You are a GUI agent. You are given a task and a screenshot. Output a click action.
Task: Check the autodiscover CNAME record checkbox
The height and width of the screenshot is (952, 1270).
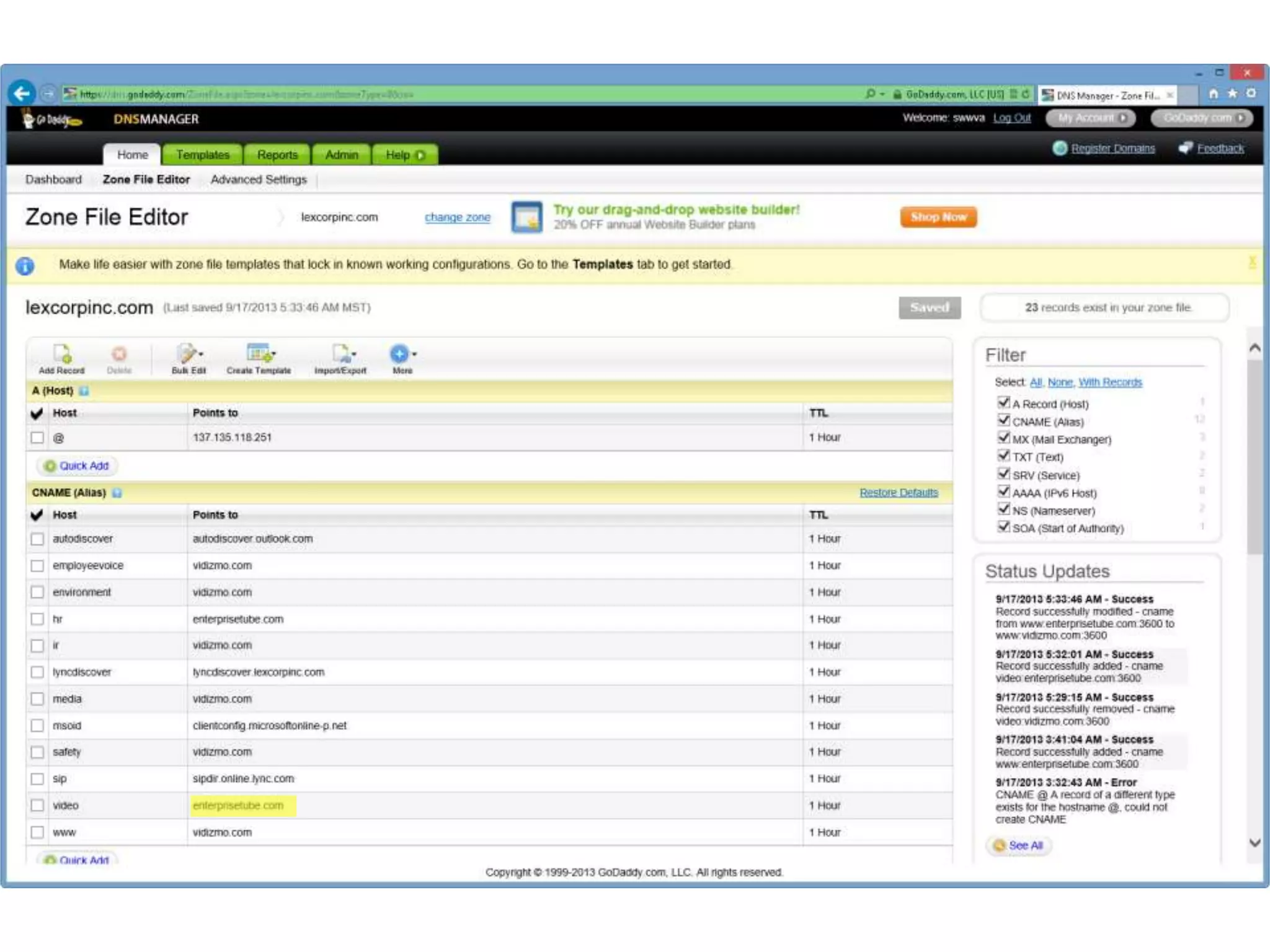(x=37, y=539)
